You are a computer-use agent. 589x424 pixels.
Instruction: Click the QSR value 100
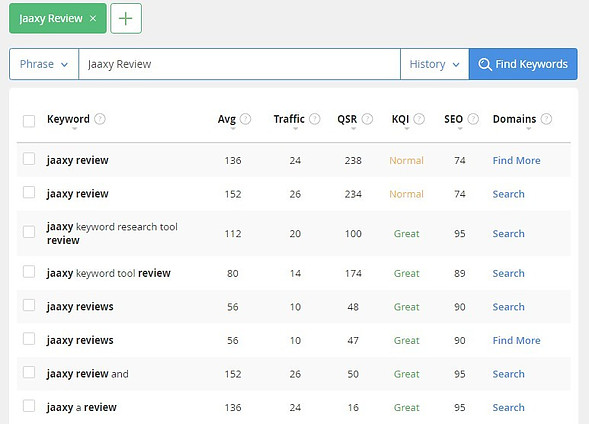[353, 234]
